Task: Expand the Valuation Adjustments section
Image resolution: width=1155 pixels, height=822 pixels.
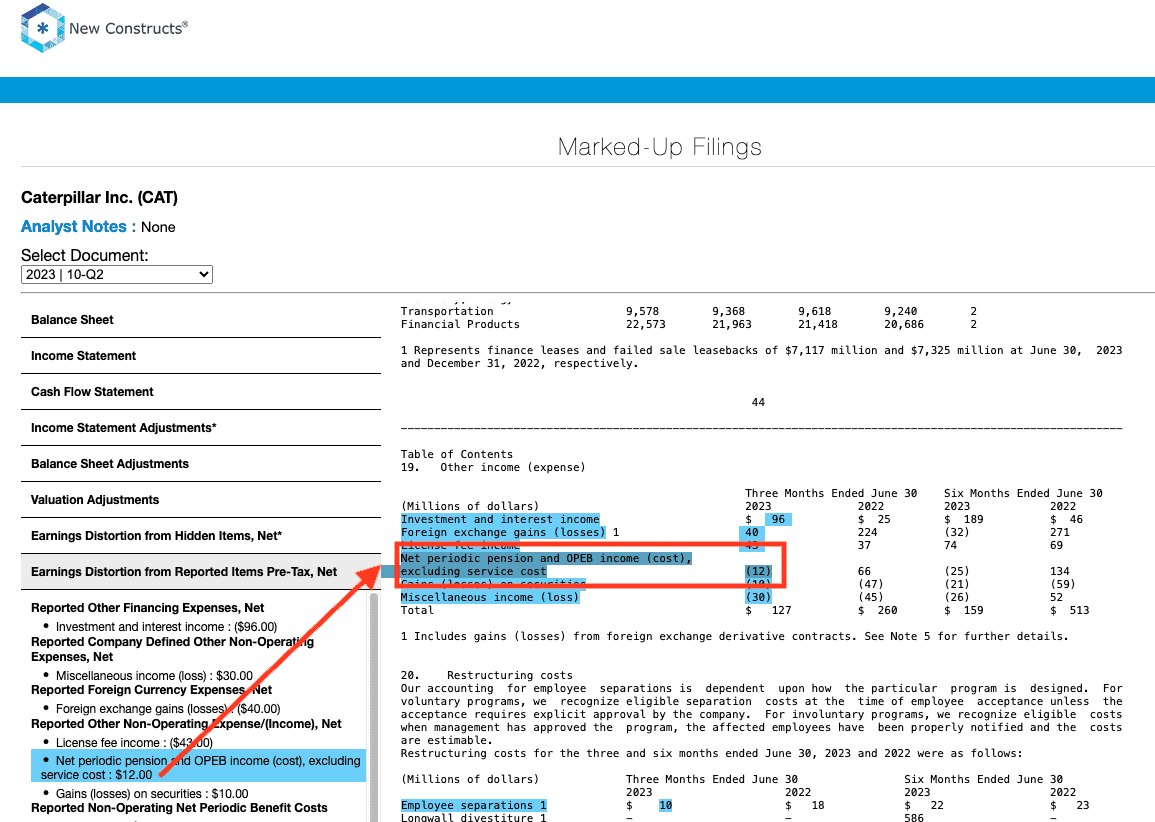Action: click(x=201, y=500)
